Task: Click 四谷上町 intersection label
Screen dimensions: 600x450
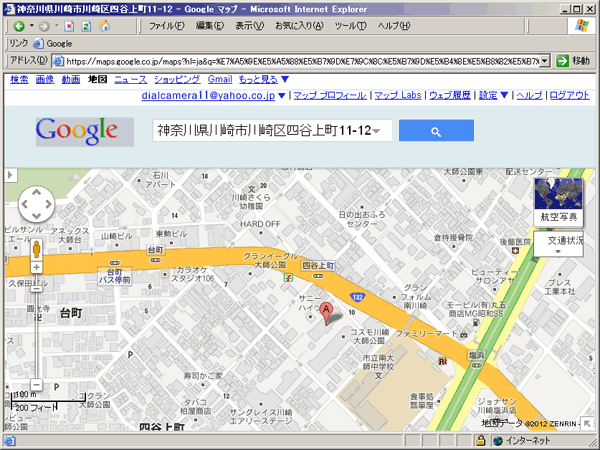Action: coord(318,266)
